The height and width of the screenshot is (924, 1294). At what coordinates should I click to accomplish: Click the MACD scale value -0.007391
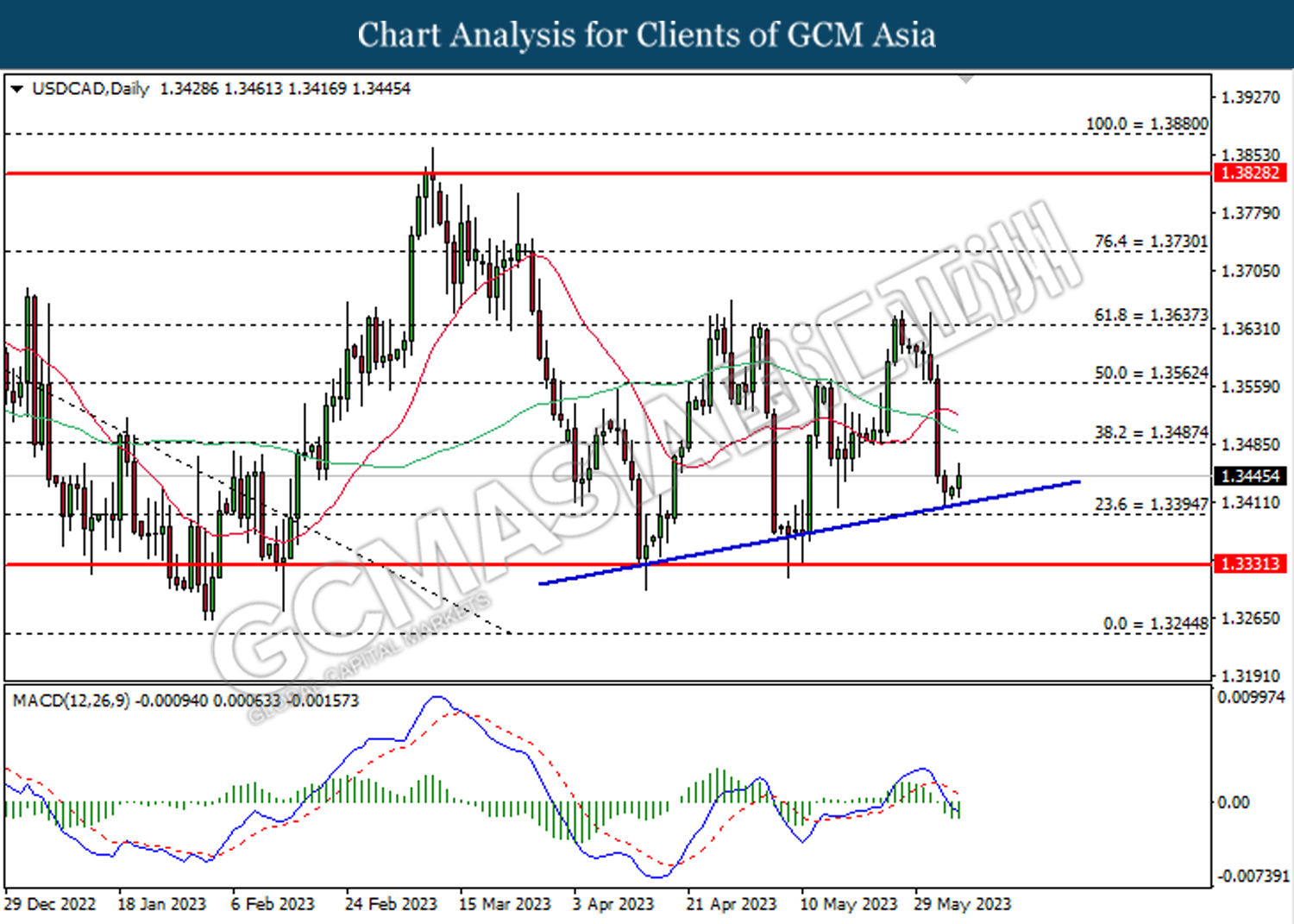(x=1253, y=877)
